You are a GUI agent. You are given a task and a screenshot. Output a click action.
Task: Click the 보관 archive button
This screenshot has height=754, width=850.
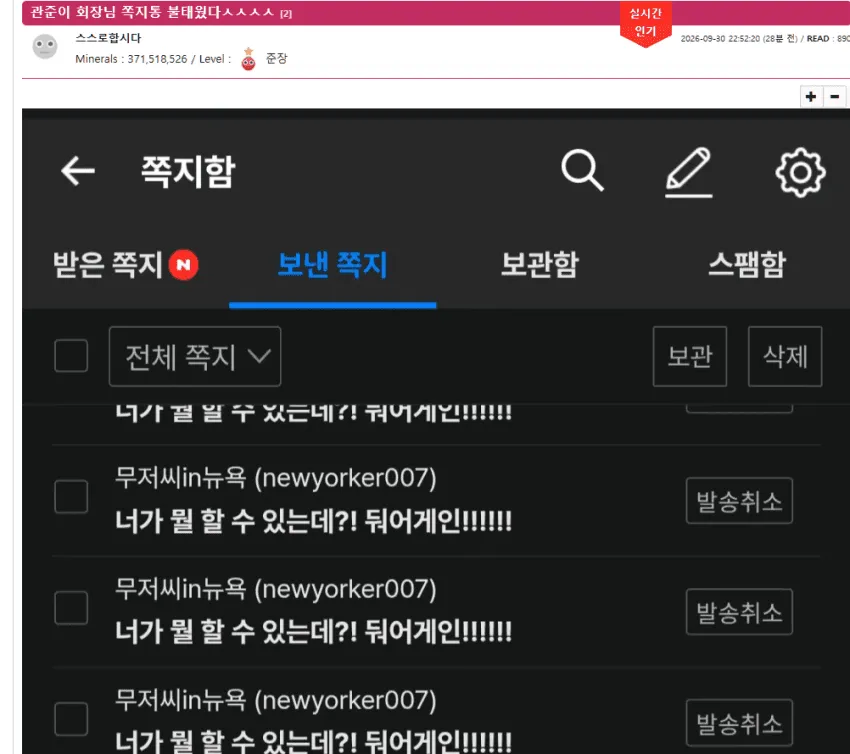pos(690,356)
